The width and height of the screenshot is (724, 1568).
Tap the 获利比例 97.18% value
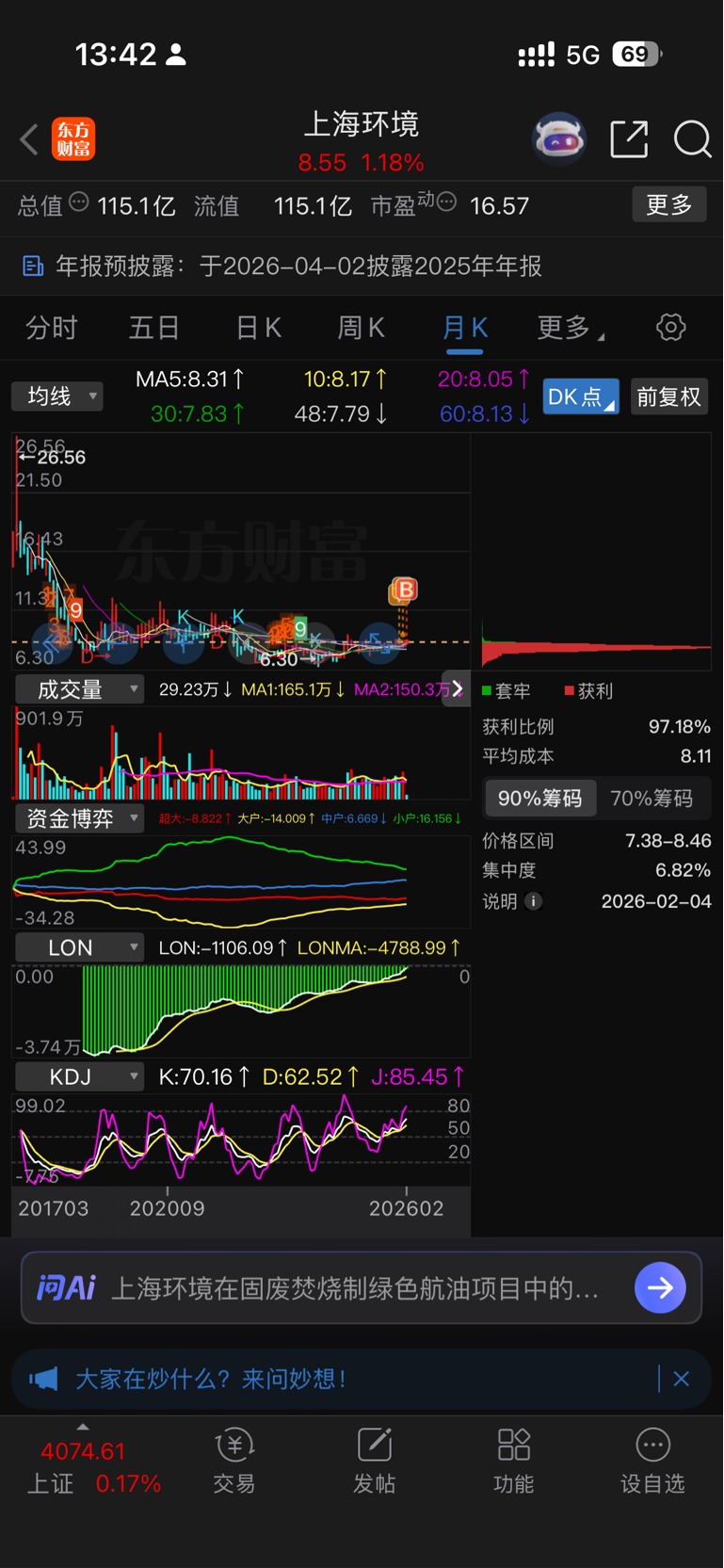point(679,727)
